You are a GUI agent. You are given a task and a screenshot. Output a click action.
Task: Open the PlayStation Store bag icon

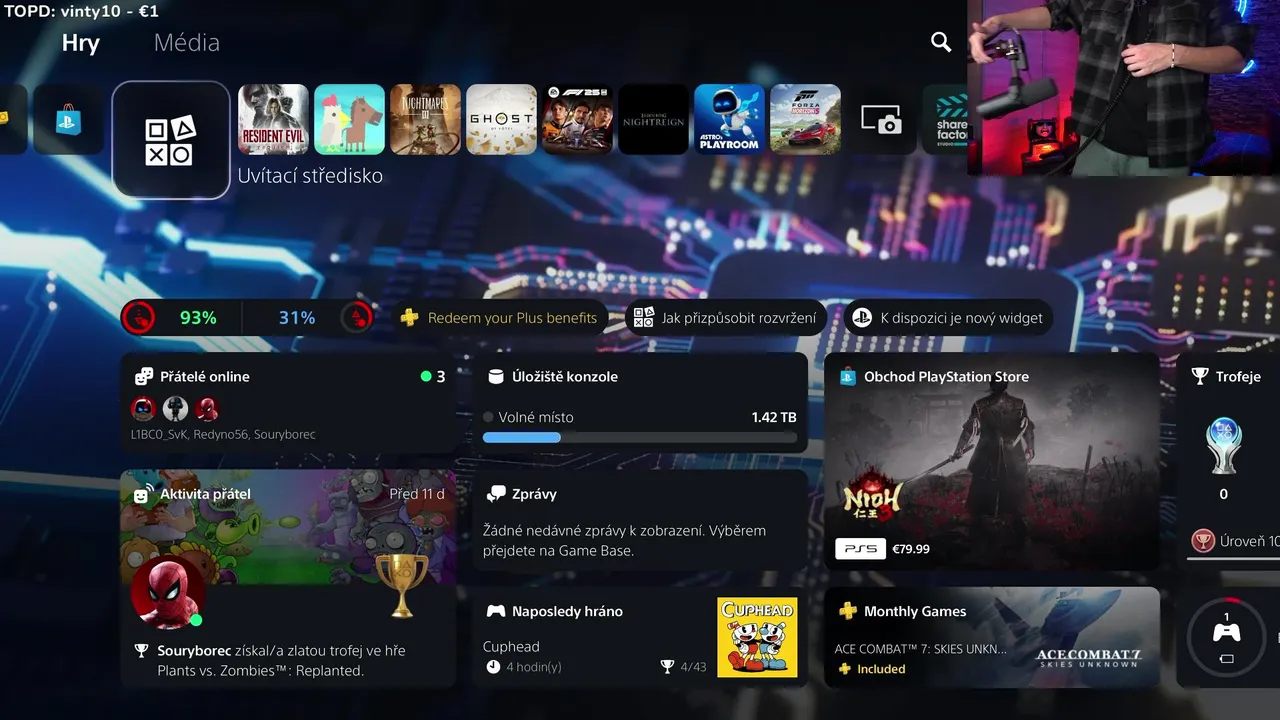(x=68, y=120)
